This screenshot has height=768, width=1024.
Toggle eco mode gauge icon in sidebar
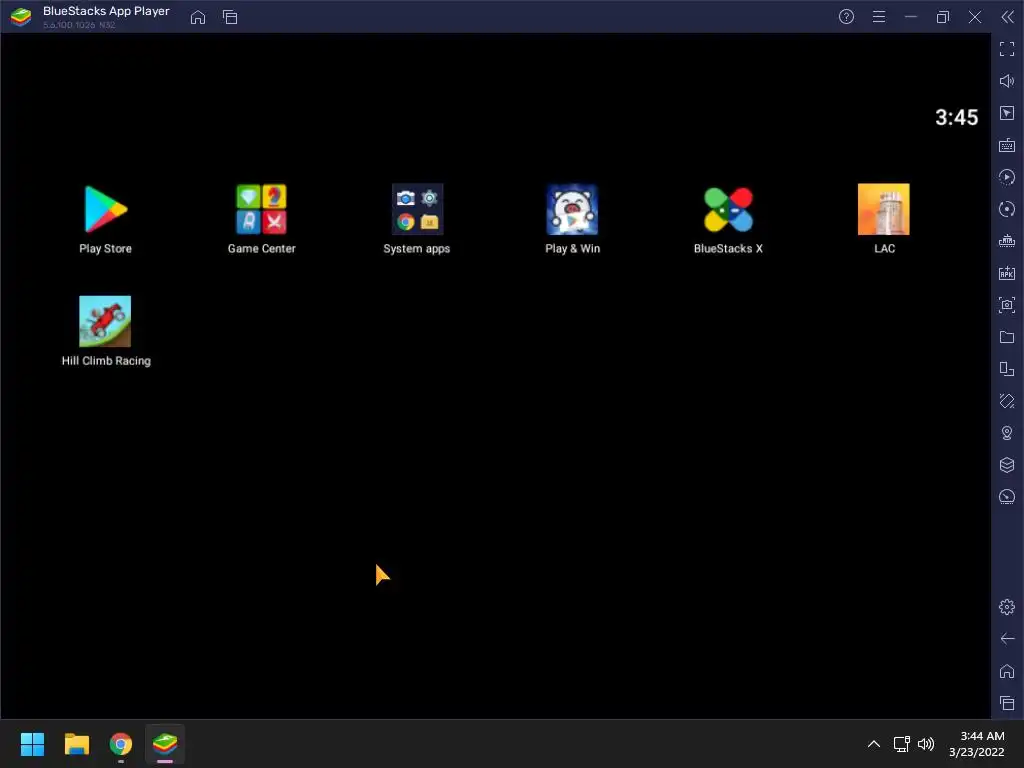pos(1007,497)
